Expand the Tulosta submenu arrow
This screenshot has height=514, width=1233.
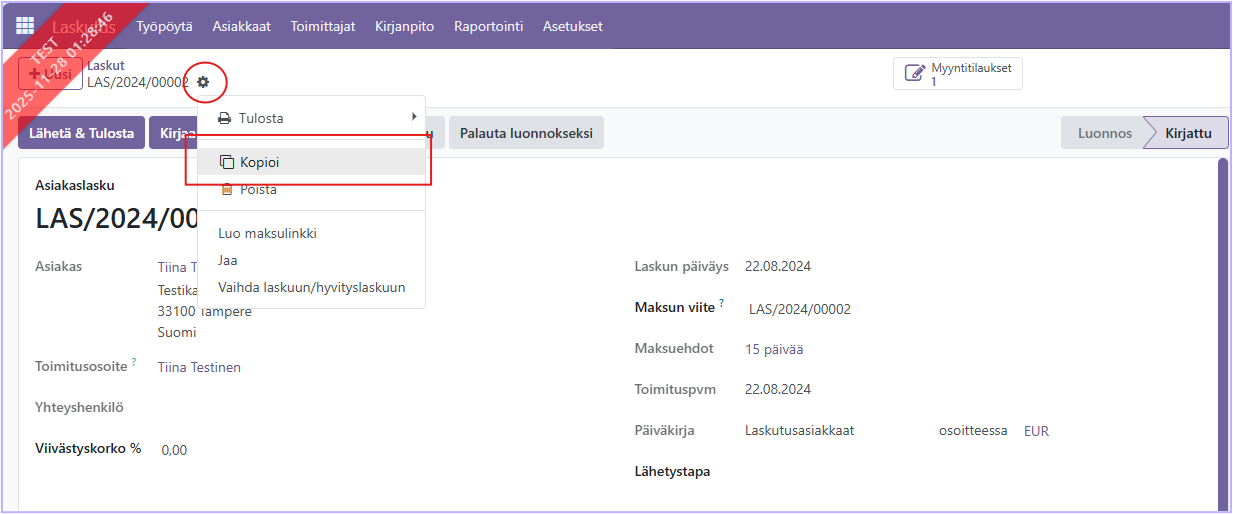coord(414,117)
